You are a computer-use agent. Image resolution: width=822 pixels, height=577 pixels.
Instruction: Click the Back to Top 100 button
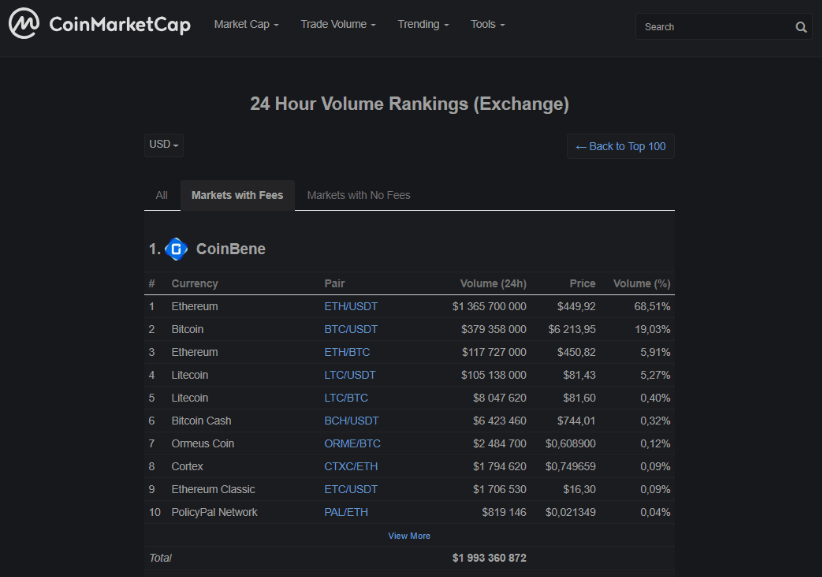[621, 146]
